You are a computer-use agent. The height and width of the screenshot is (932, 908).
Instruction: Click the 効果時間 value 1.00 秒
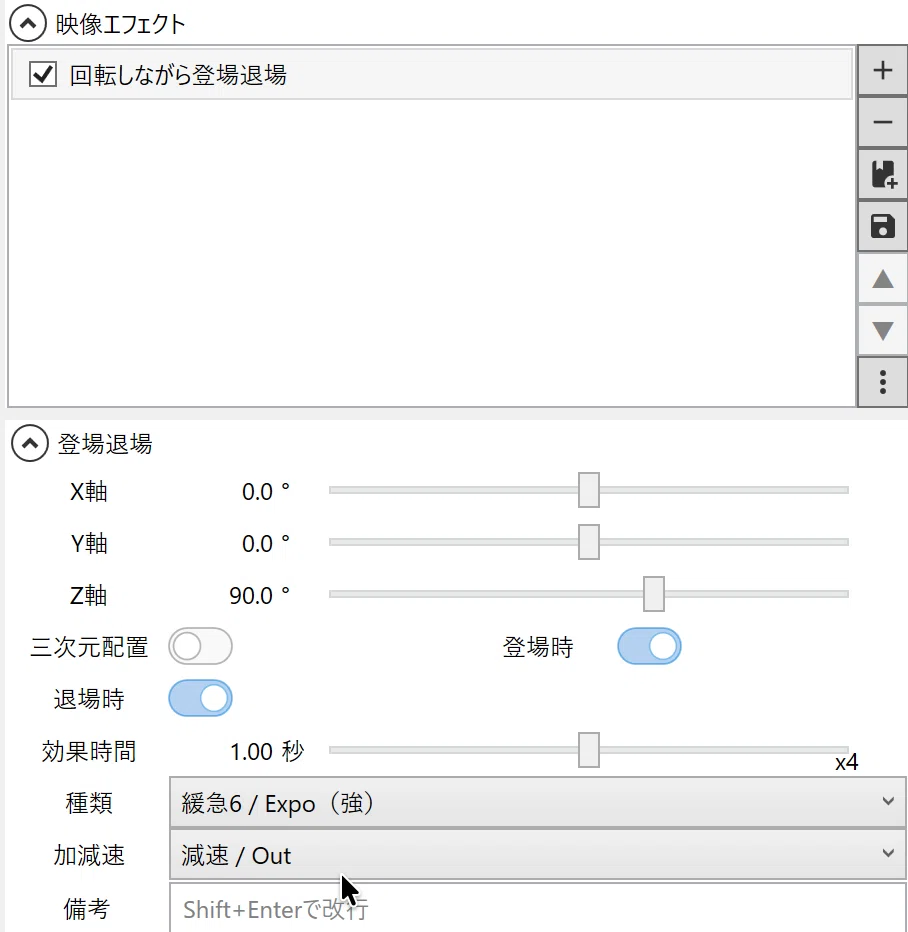tap(267, 752)
